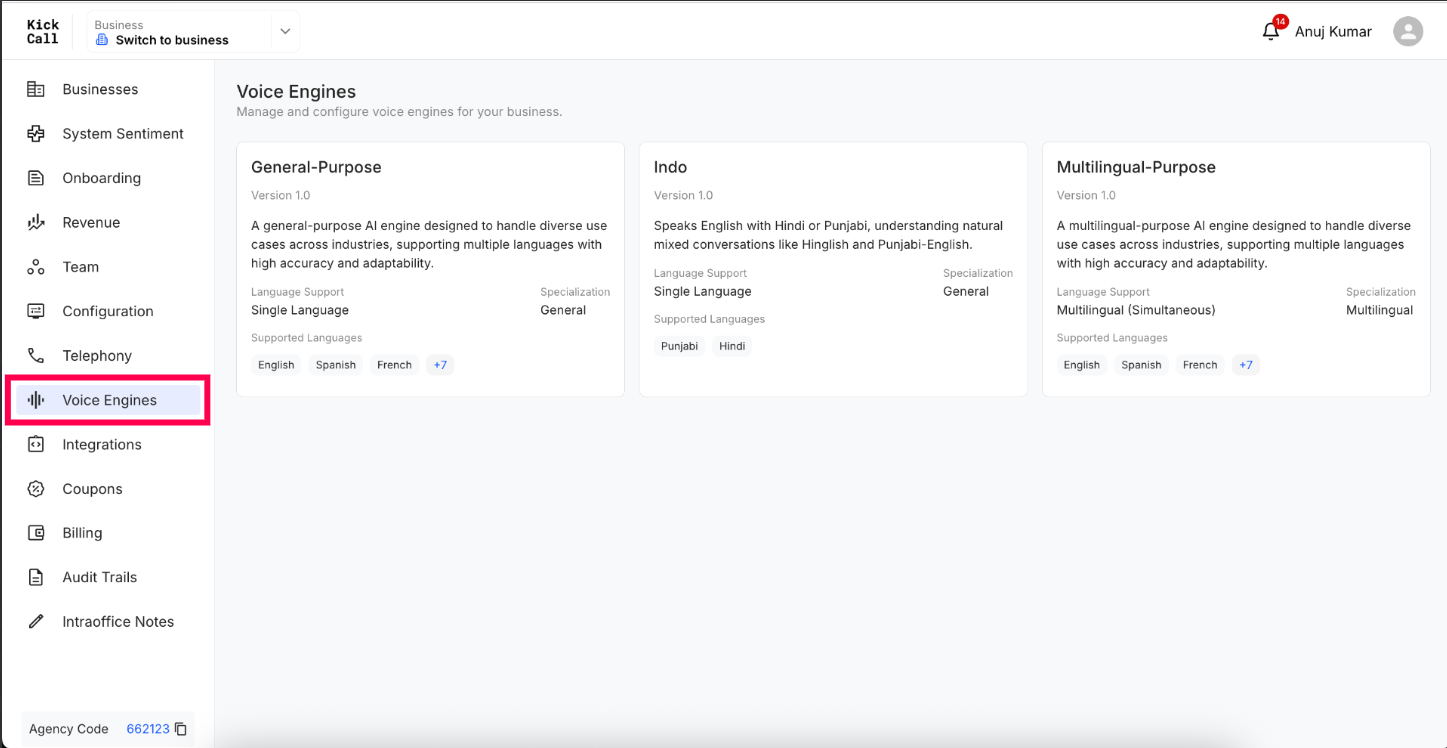Image resolution: width=1447 pixels, height=748 pixels.
Task: Copy agency code using the copy icon
Action: tap(181, 729)
